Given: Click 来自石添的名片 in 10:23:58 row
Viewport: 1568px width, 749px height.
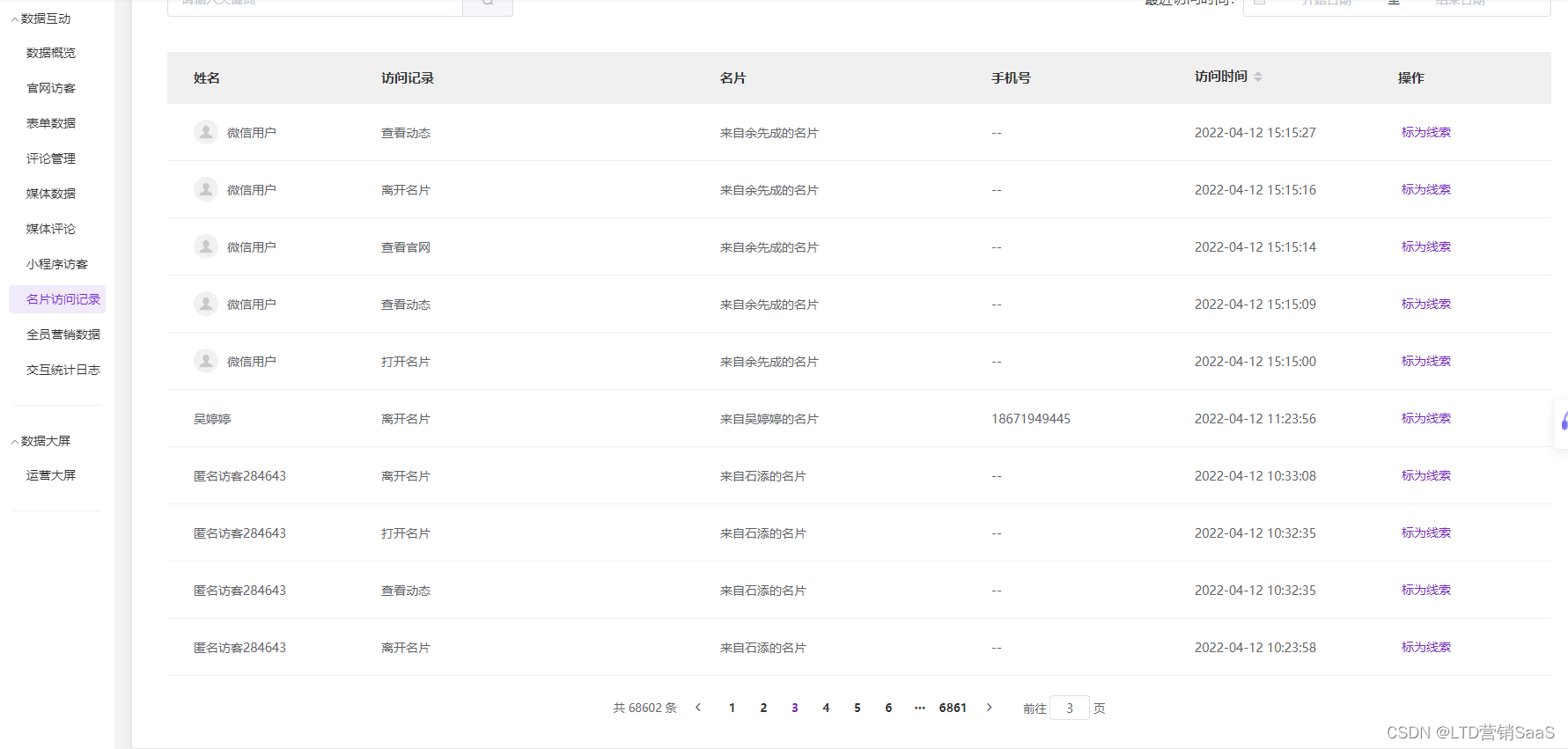Looking at the screenshot, I should (x=763, y=648).
